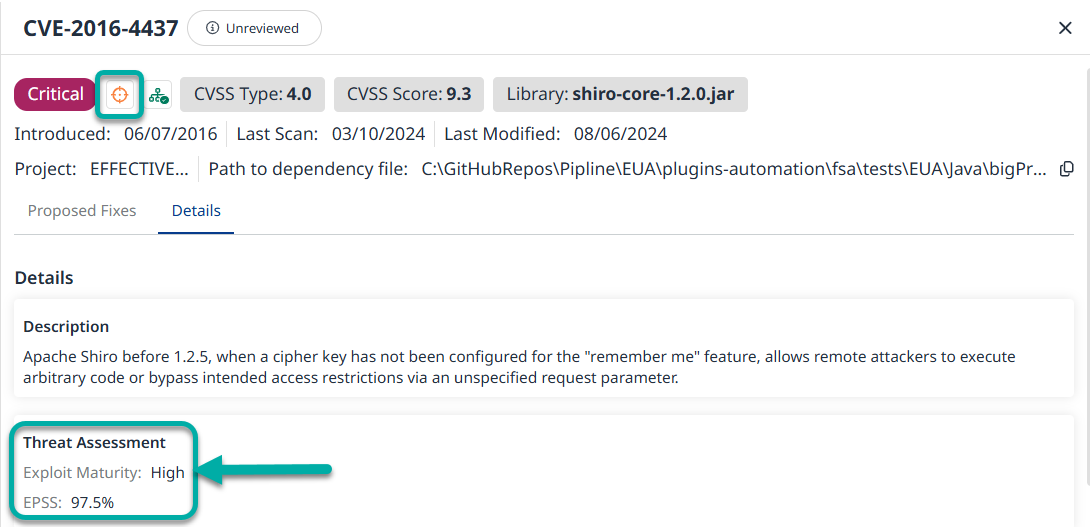This screenshot has height=527, width=1090.
Task: Click the Critical severity badge
Action: [x=56, y=95]
